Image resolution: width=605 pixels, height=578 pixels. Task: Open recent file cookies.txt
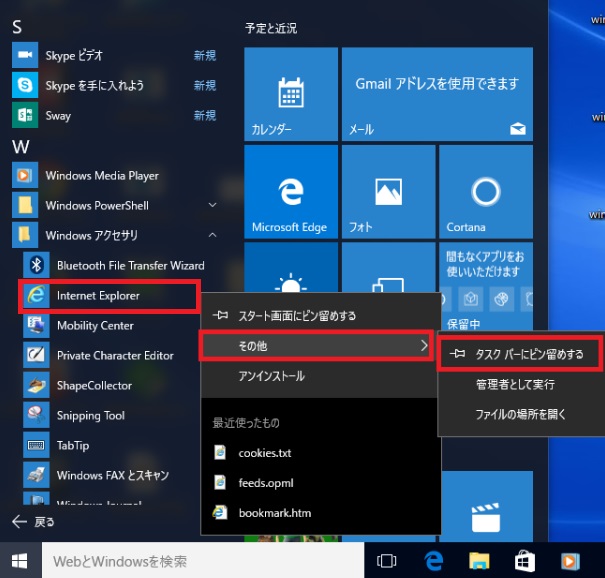pyautogui.click(x=321, y=453)
